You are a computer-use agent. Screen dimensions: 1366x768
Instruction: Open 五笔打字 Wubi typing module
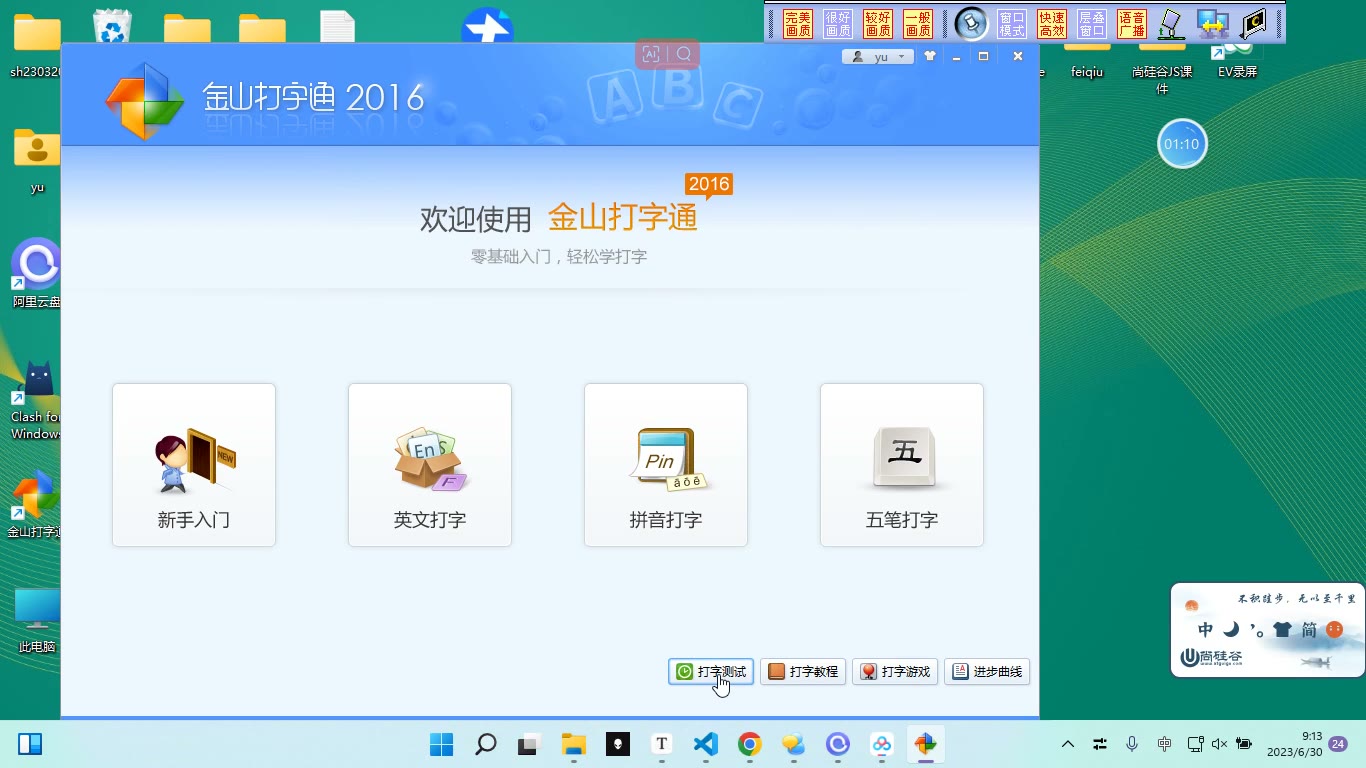pos(902,465)
